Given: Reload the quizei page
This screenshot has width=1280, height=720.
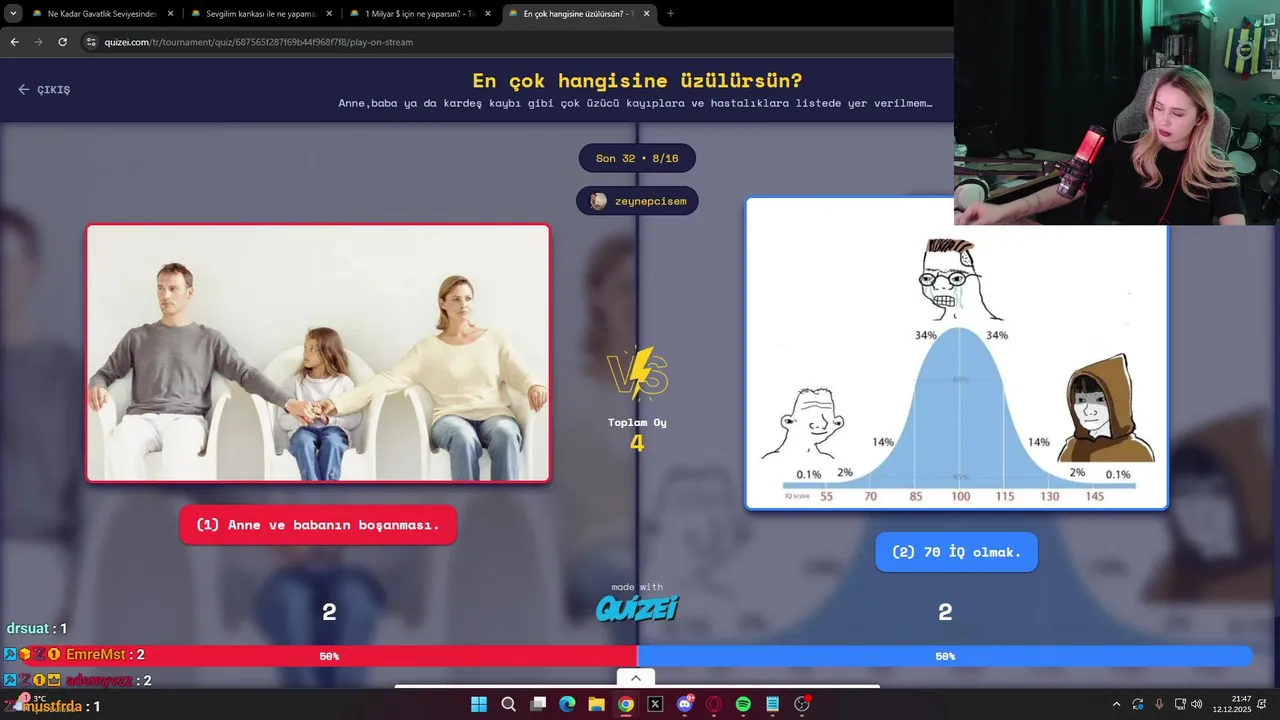Looking at the screenshot, I should (62, 42).
